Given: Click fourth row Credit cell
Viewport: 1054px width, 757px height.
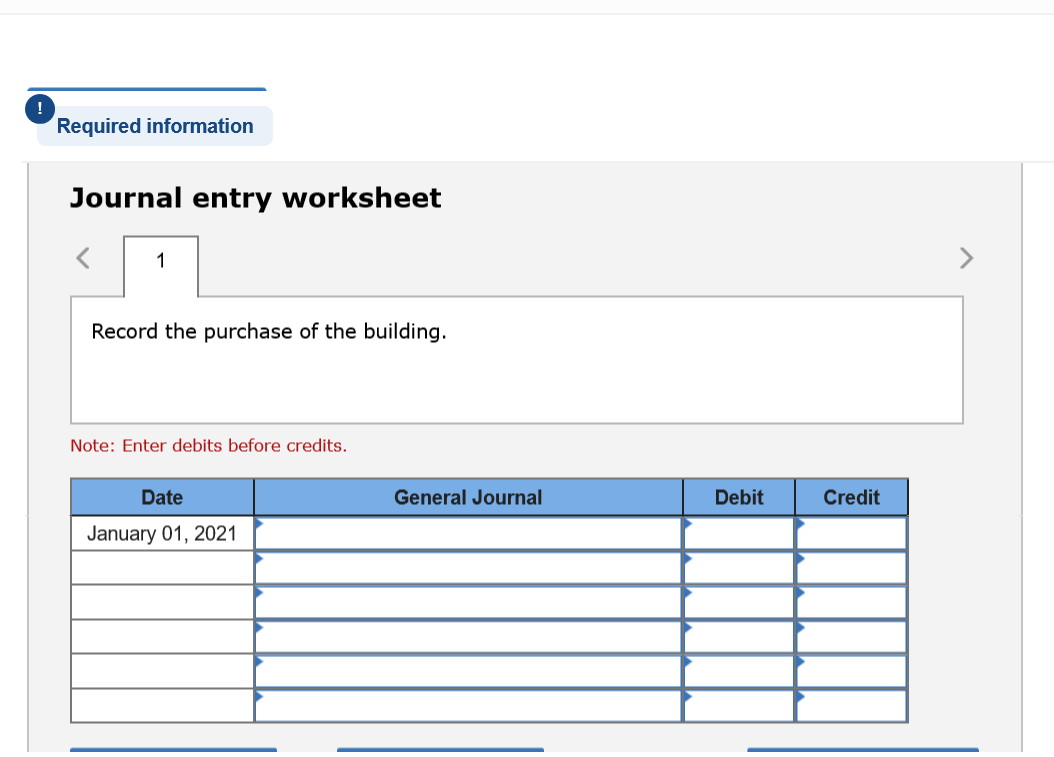Looking at the screenshot, I should 851,637.
